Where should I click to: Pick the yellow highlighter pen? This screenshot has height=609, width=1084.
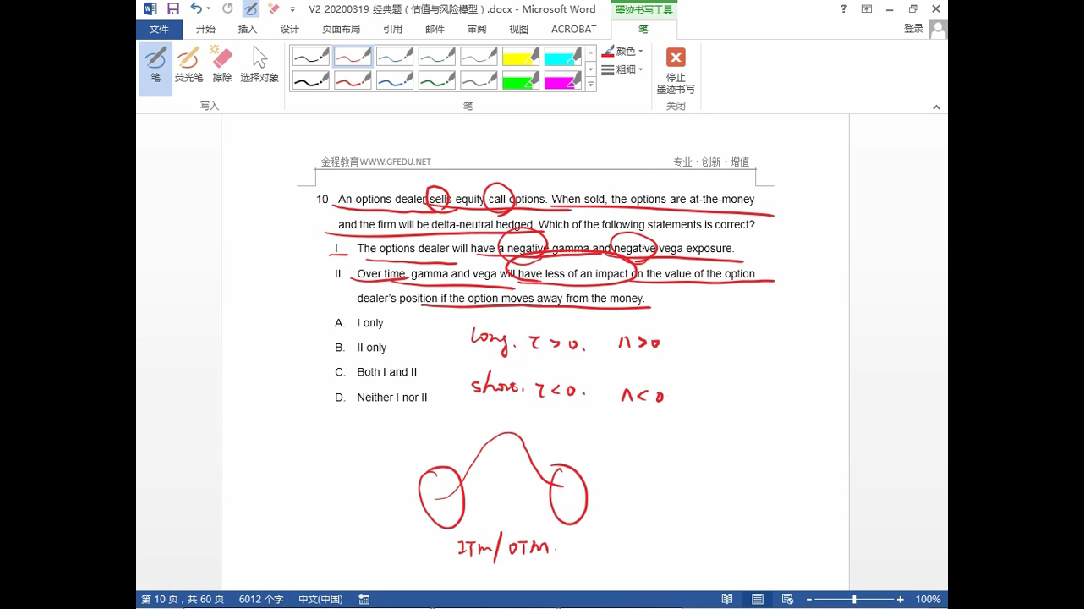521,57
